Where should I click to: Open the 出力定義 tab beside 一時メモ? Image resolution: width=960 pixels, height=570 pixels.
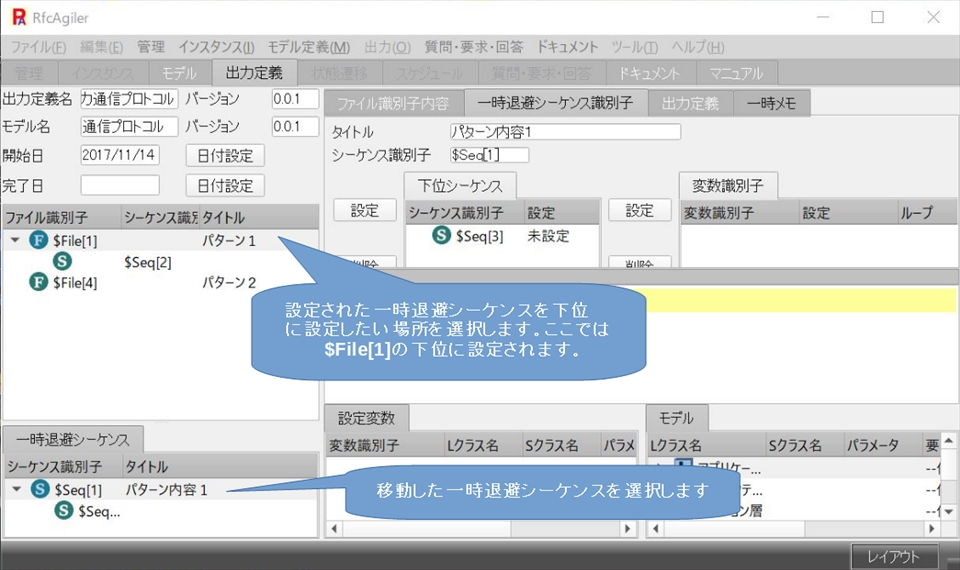(690, 103)
